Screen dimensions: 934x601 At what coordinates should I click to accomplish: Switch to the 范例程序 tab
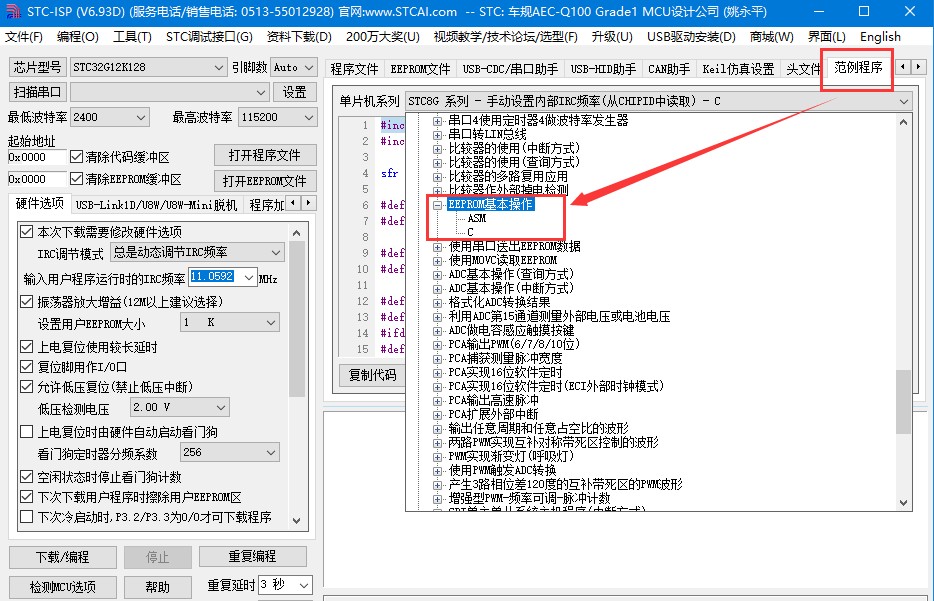858,67
